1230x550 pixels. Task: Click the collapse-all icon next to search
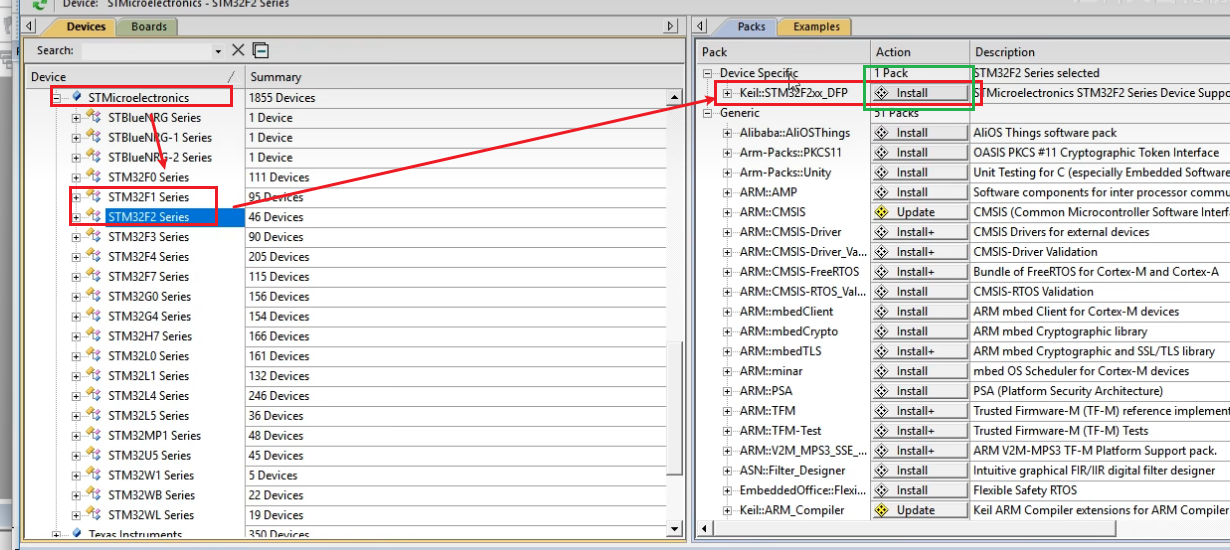coord(260,50)
